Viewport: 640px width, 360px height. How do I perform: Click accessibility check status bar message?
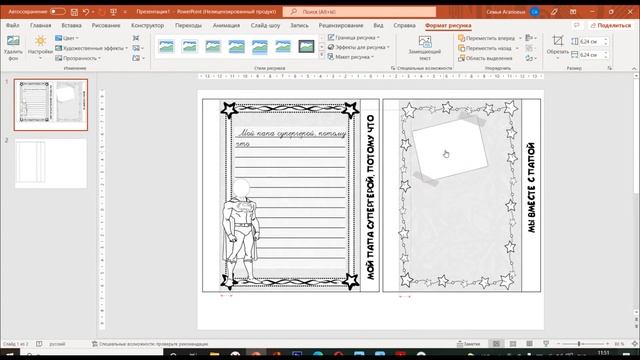pos(150,344)
